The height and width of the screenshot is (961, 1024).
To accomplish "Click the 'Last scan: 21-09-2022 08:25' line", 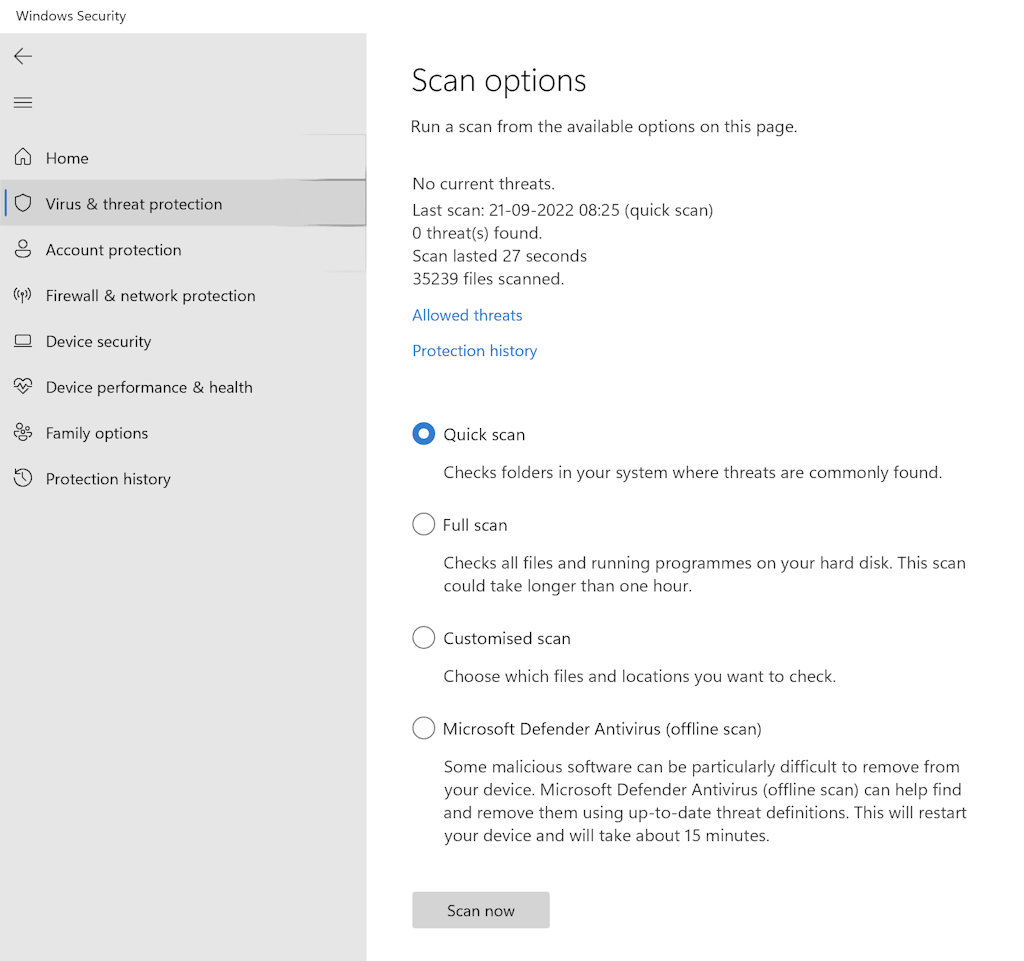I will [562, 210].
